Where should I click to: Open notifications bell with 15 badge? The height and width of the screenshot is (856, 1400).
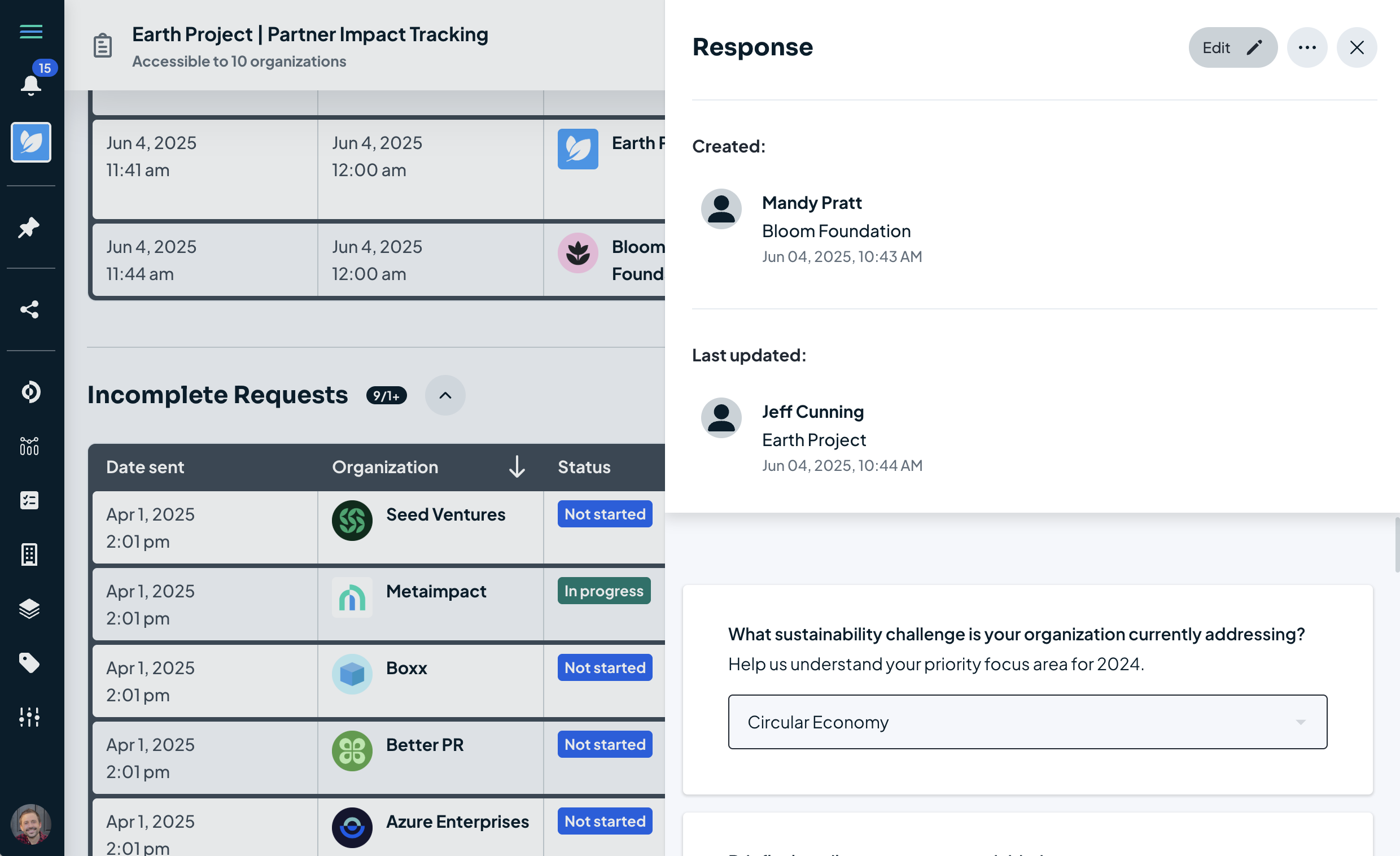[x=30, y=85]
